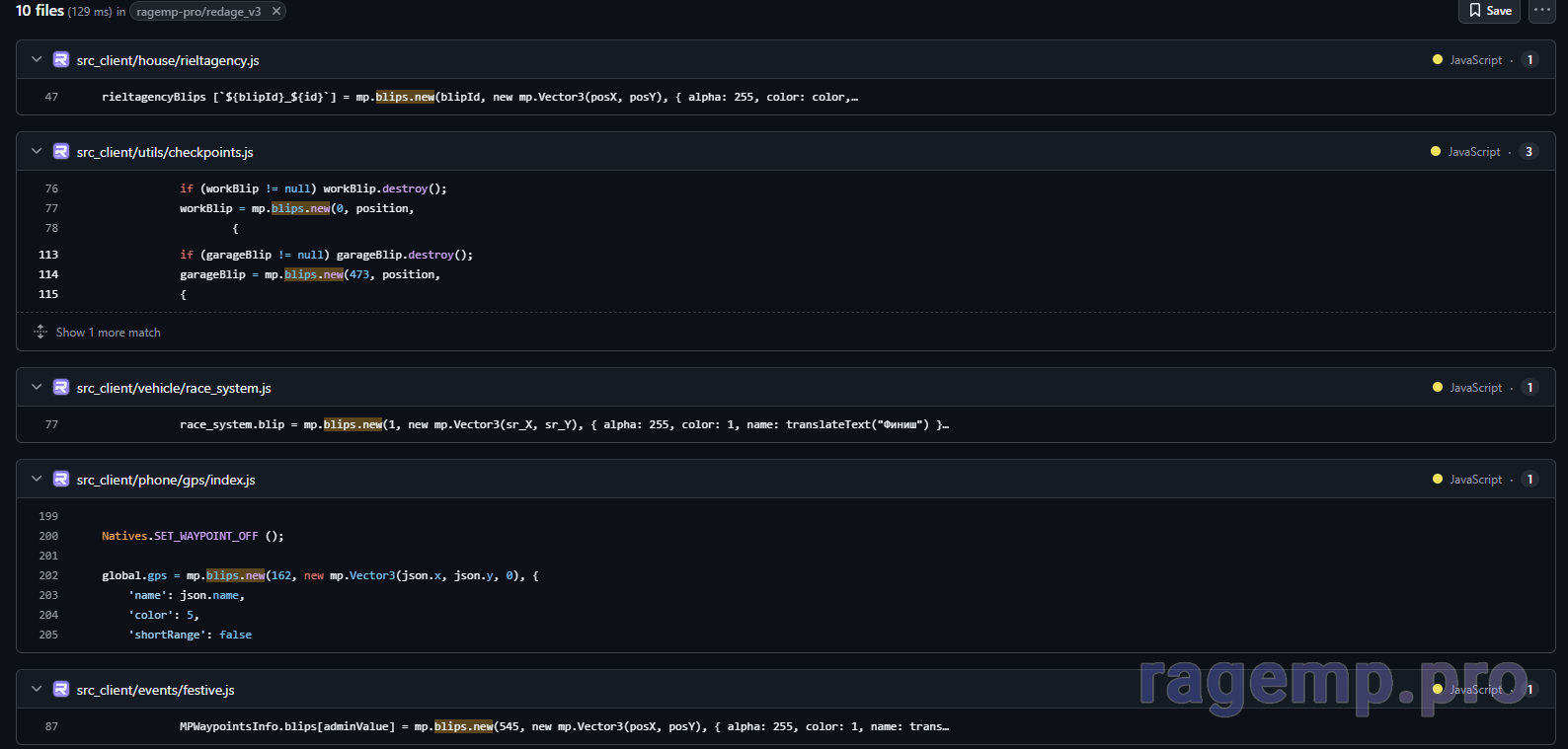Click repo icon beside gps/index.js file

(x=61, y=480)
